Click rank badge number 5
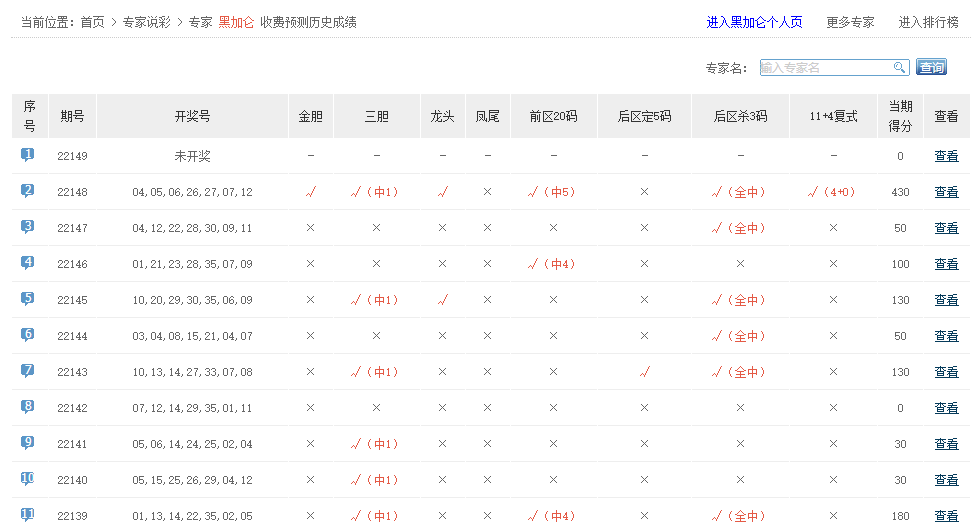Viewport: 971px width, 531px height. click(28, 299)
